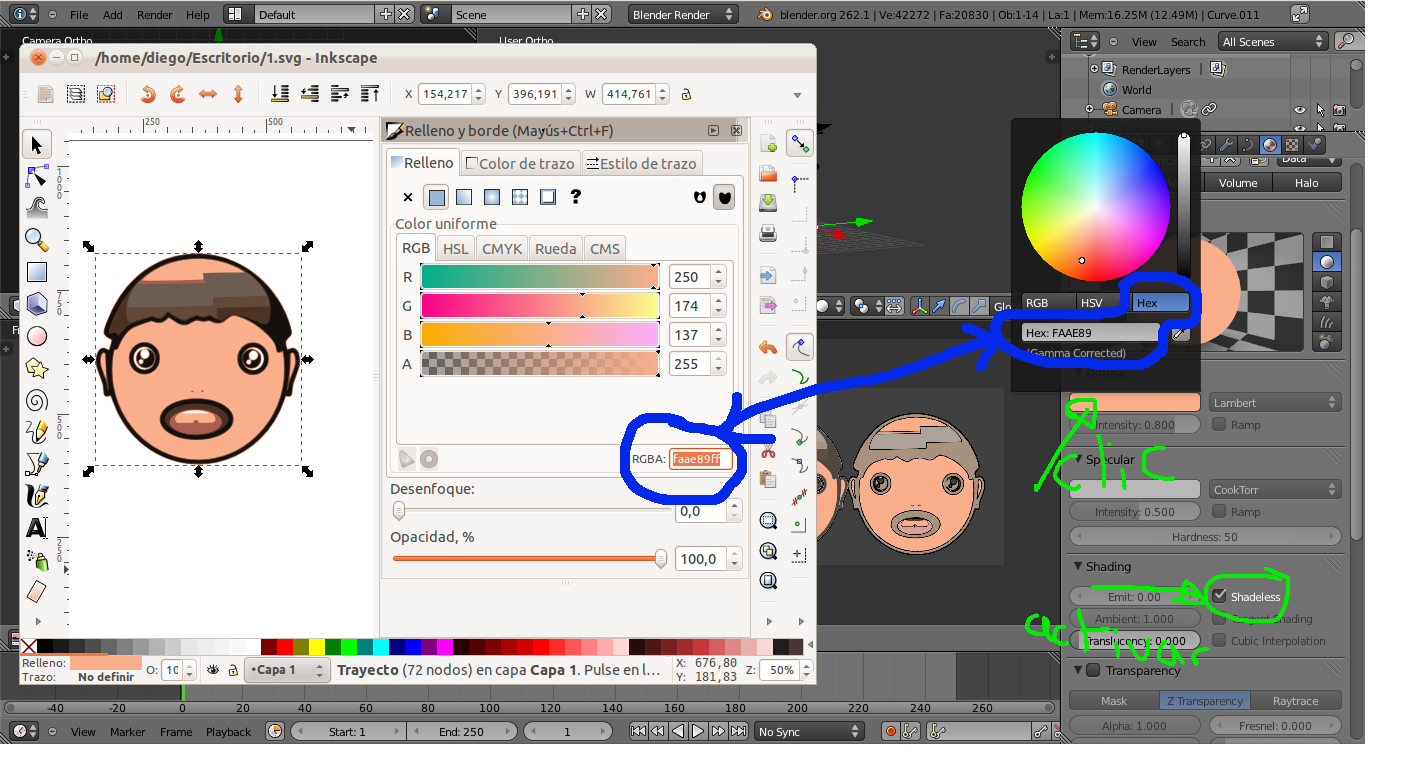This screenshot has width=1408, height=768.
Task: Click the RGBA hex input field
Action: coord(701,459)
